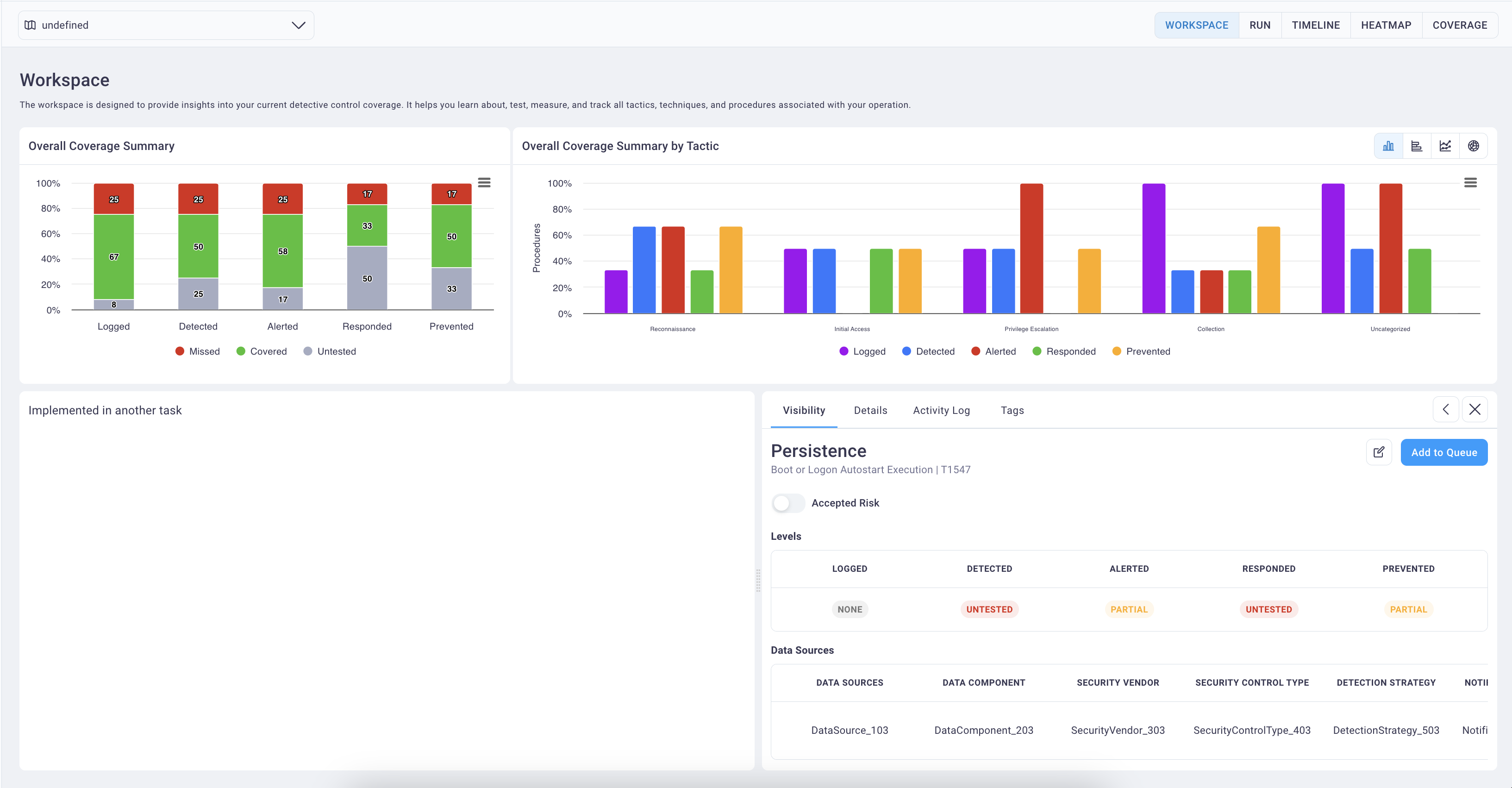
Task: Open the TIMELINE view
Action: click(x=1315, y=25)
